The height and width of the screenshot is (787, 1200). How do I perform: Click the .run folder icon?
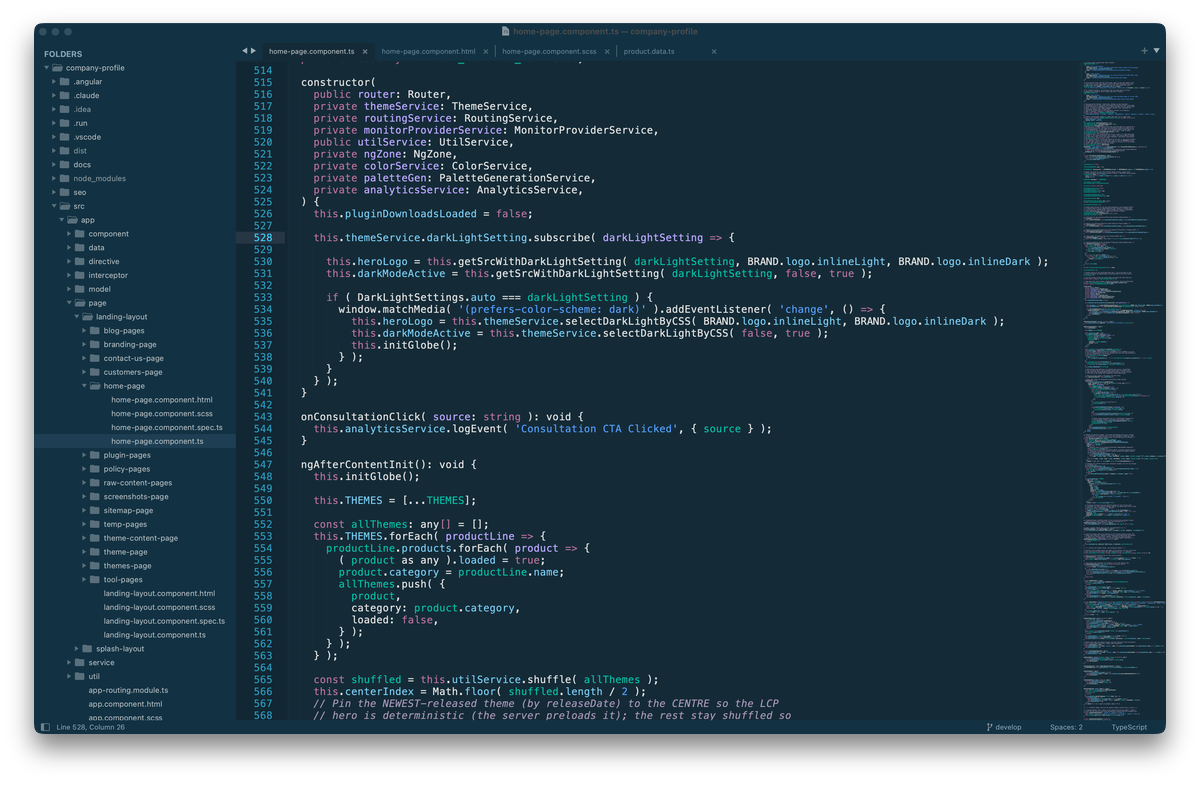point(64,123)
